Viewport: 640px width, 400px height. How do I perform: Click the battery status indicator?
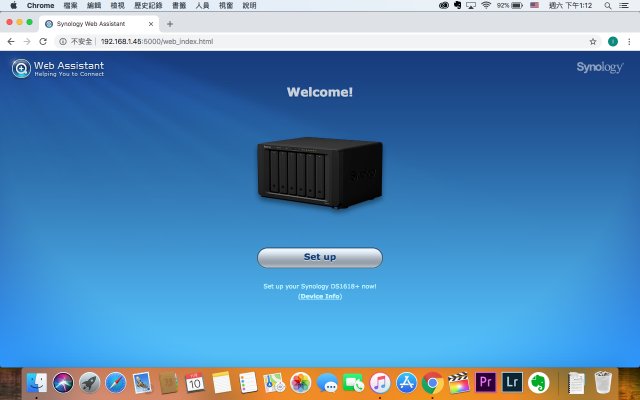510,5
